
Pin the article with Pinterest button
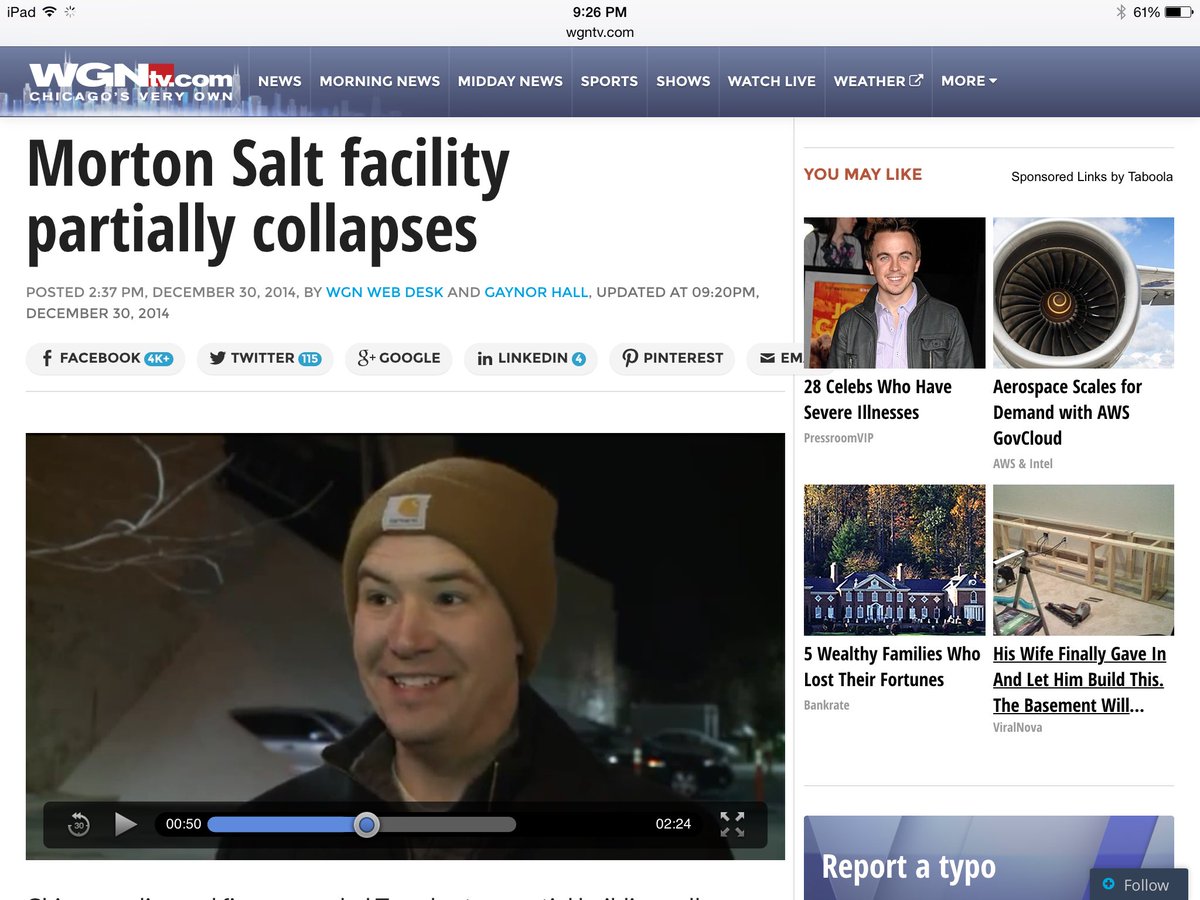pos(672,358)
